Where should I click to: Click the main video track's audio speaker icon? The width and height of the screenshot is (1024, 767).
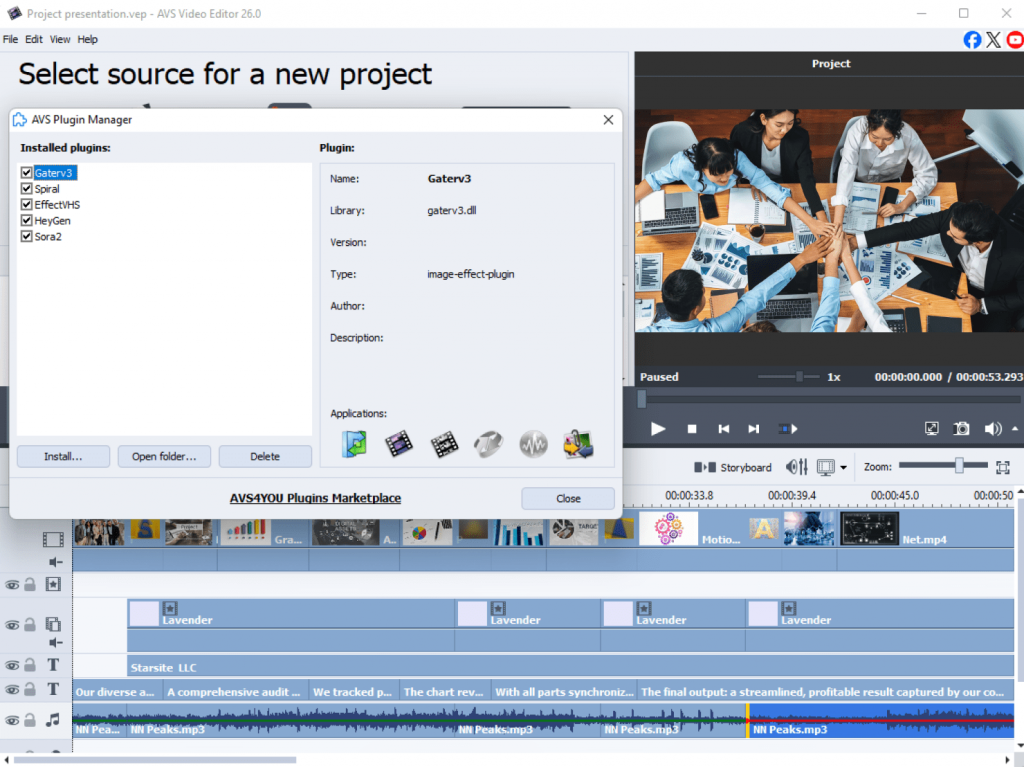[56, 562]
